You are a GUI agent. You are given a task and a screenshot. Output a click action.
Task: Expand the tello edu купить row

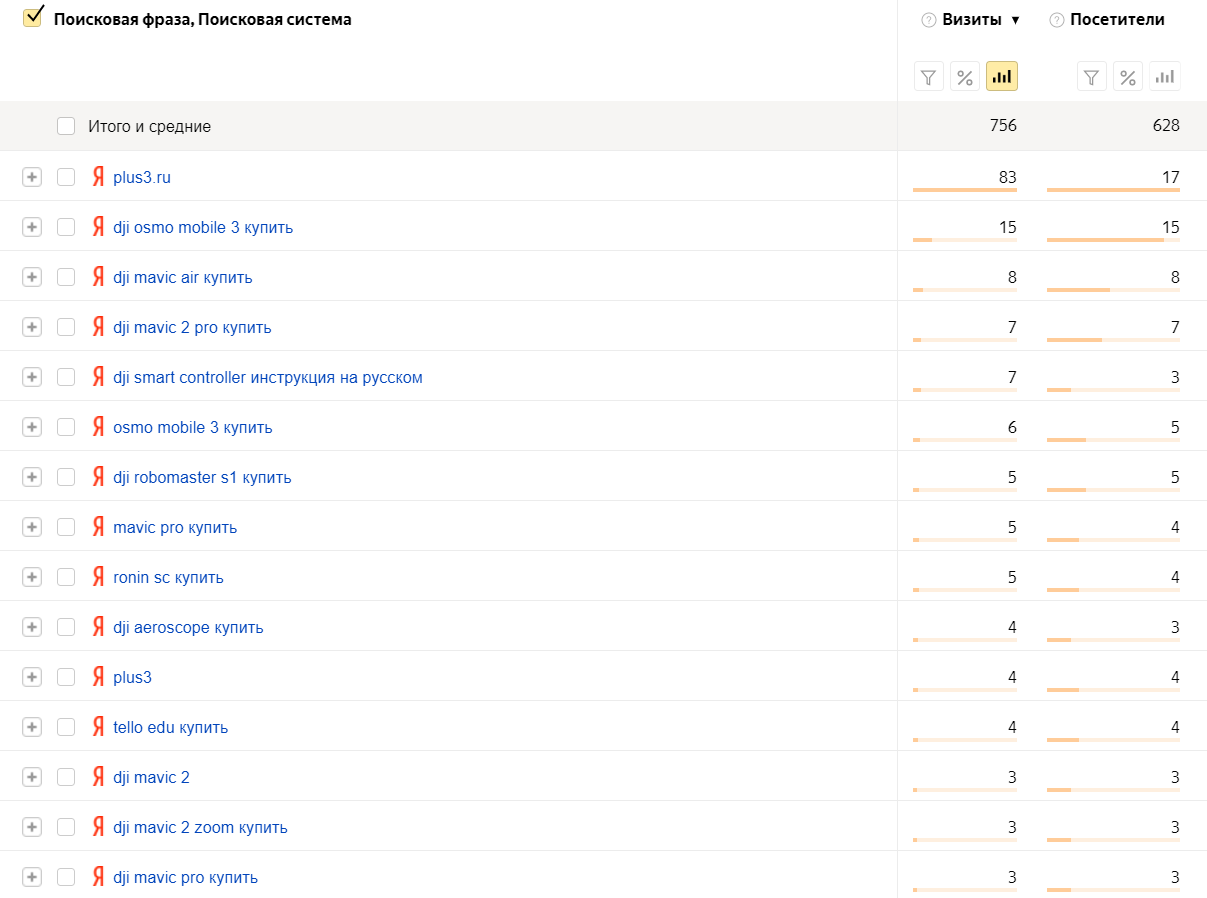32,727
